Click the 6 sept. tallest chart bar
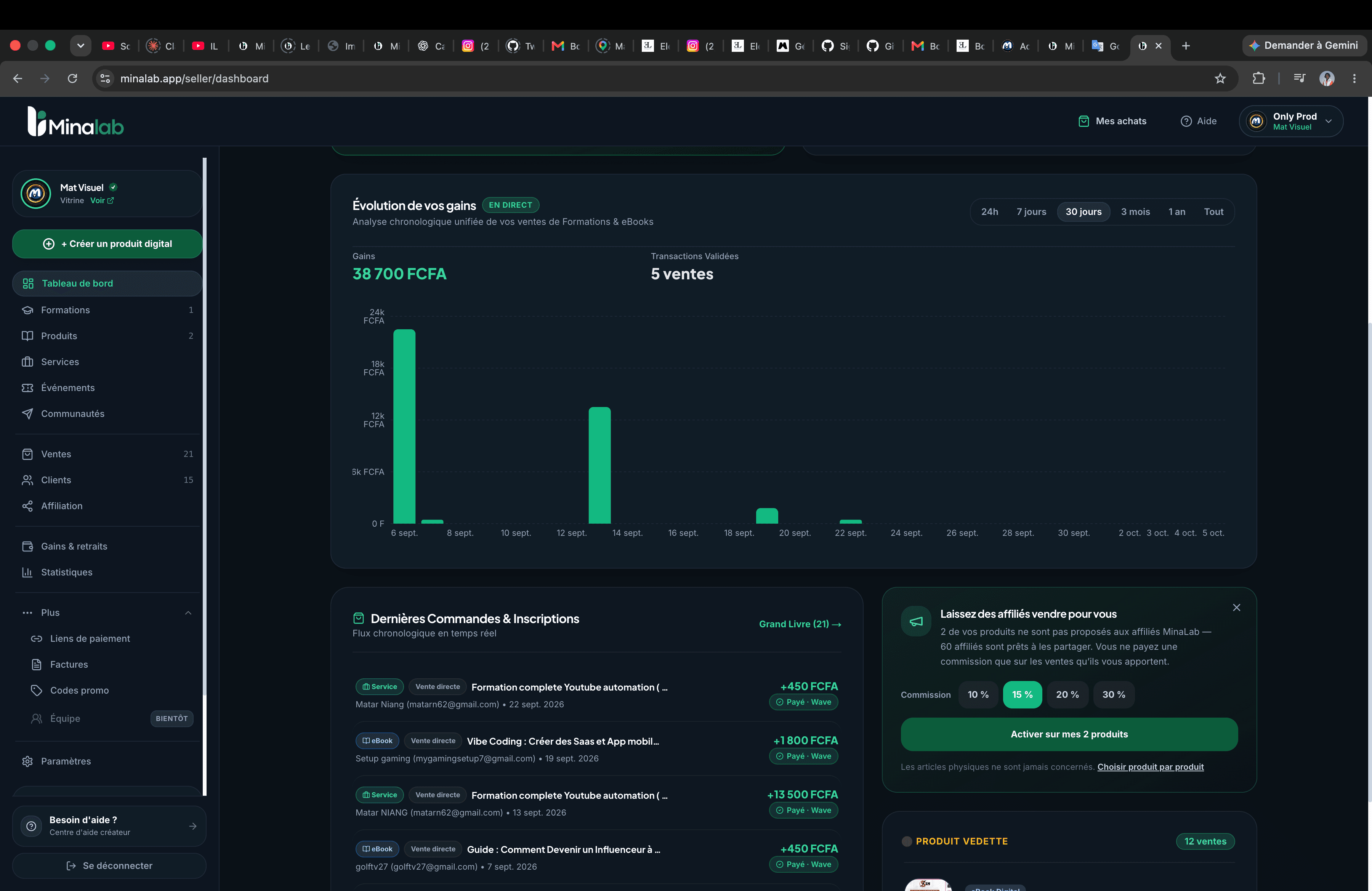 coord(404,426)
